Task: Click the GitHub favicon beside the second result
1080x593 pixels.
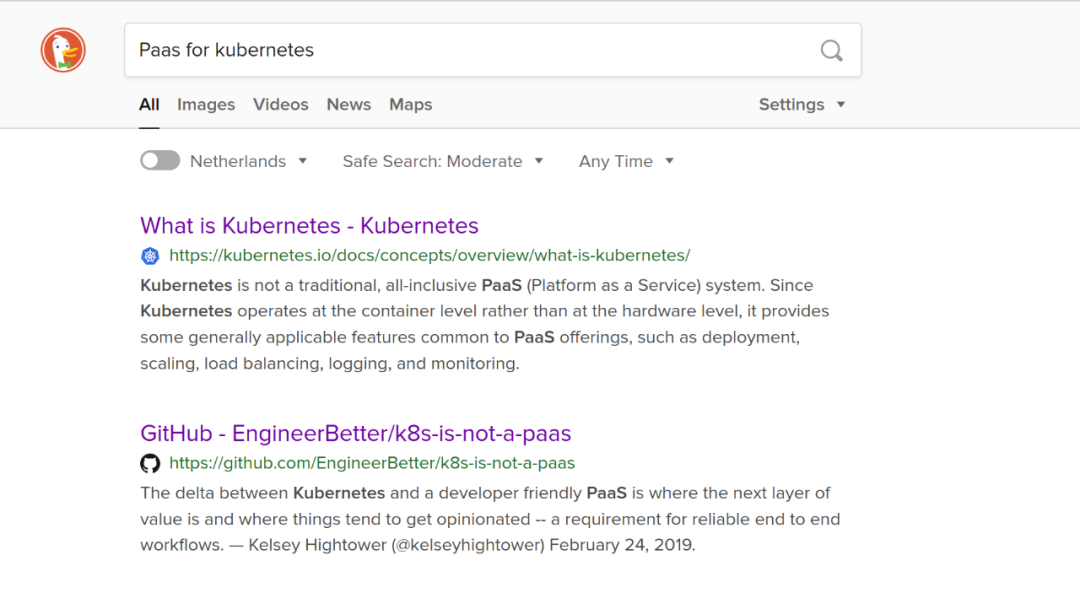Action: (x=150, y=464)
